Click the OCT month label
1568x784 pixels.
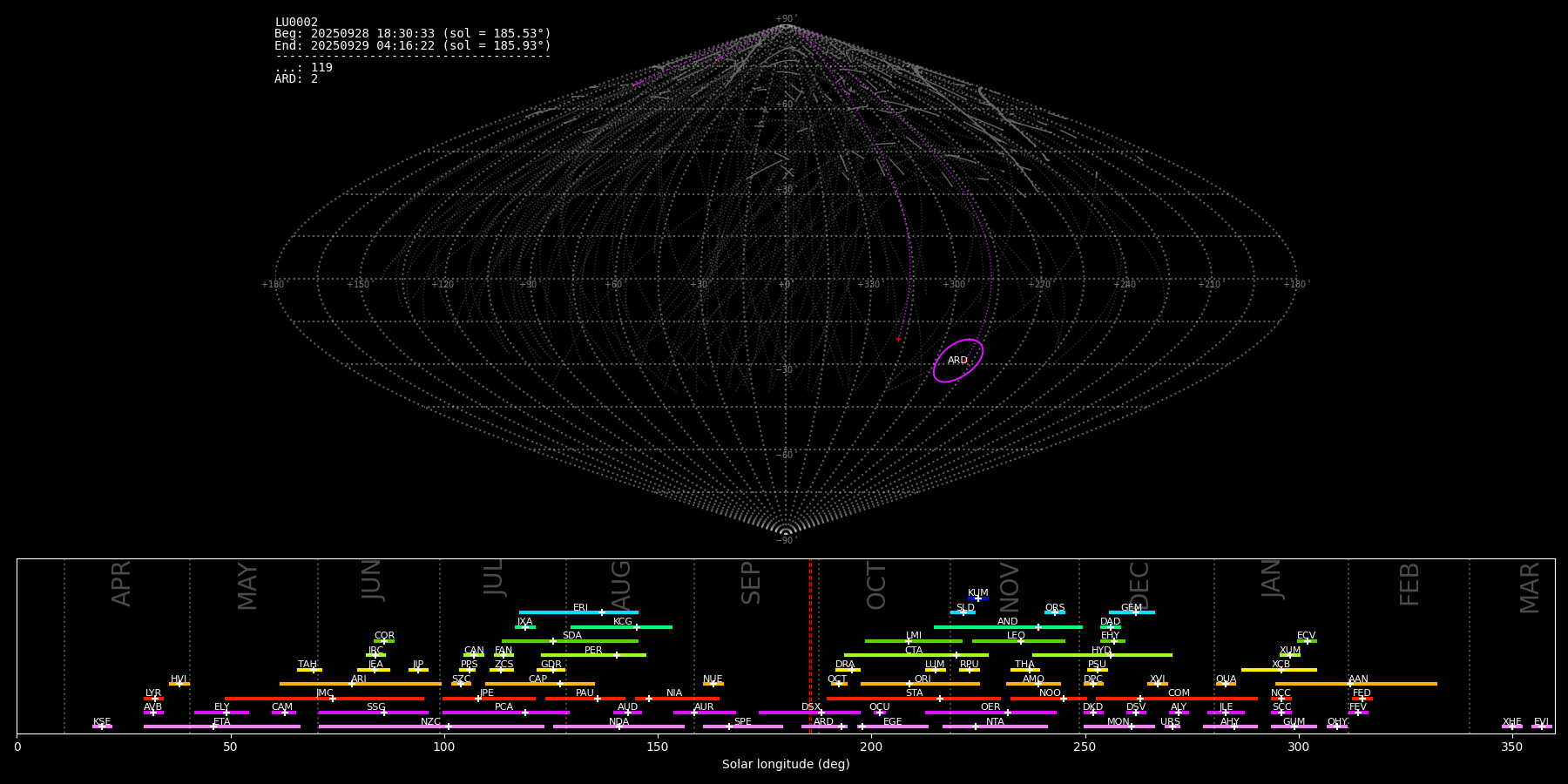pos(876,585)
